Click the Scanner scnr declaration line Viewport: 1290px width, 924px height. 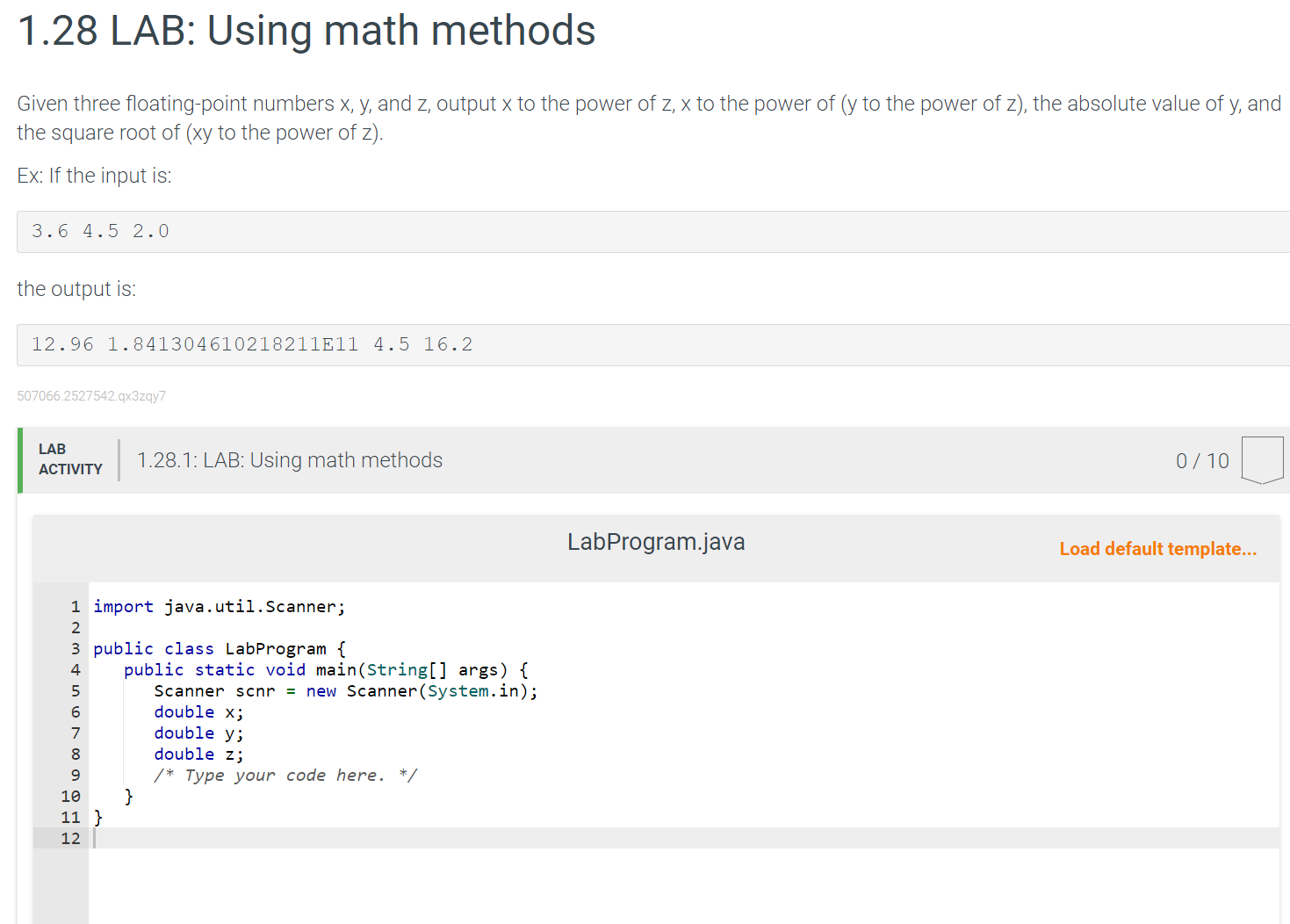[x=346, y=690]
